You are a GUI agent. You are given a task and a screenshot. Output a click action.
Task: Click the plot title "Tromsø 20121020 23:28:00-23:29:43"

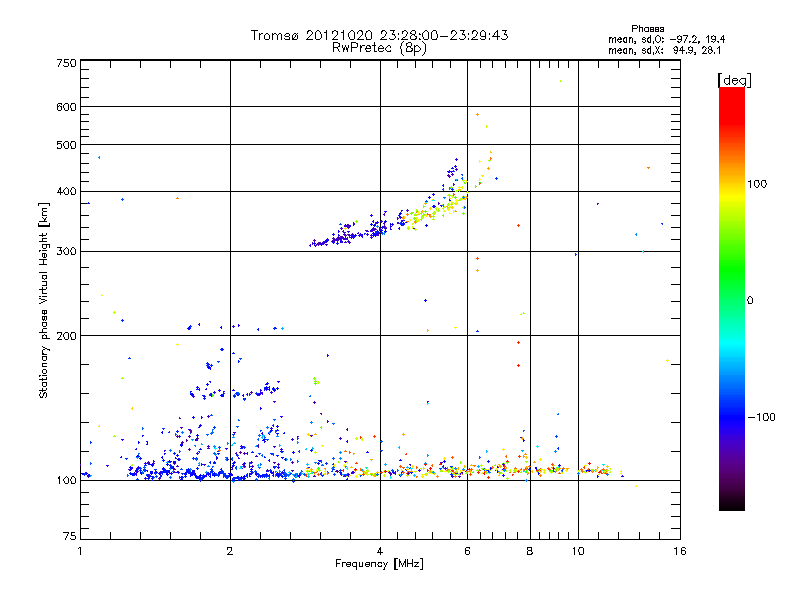(x=379, y=35)
